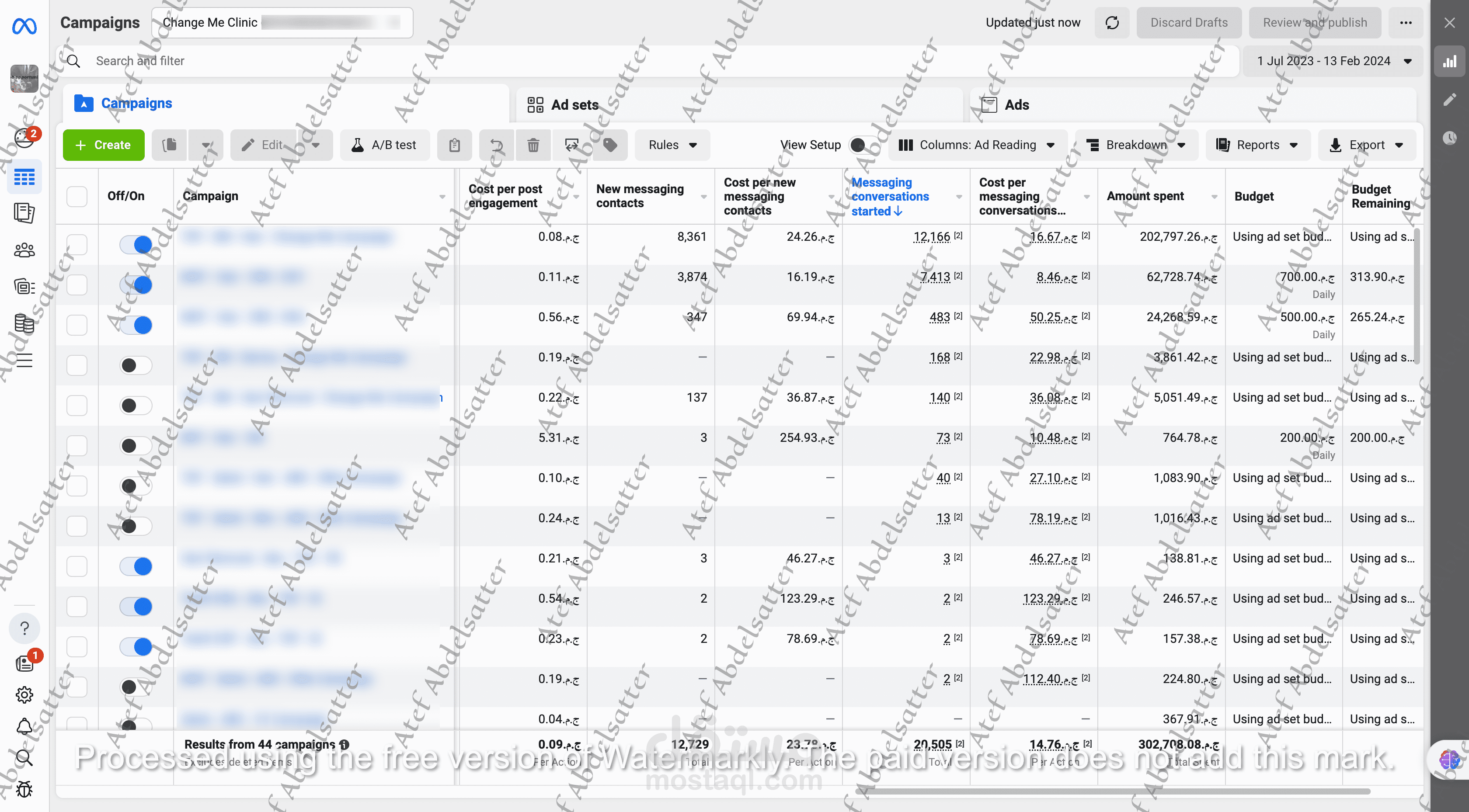
Task: Click the duplicate campaign icon
Action: coord(169,146)
